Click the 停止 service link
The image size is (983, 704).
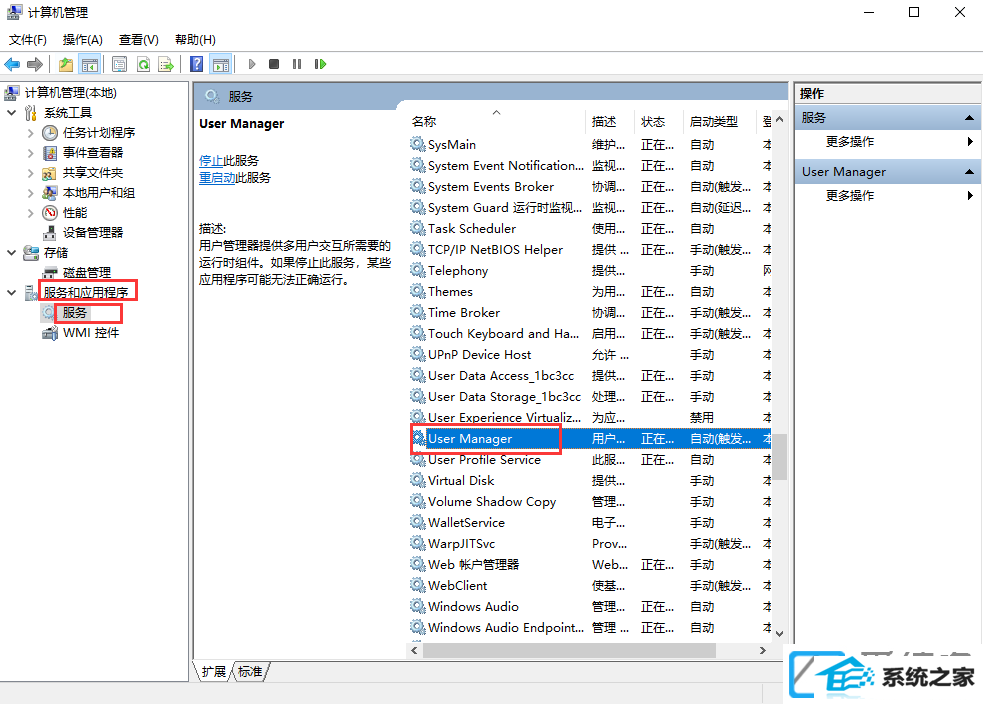211,161
